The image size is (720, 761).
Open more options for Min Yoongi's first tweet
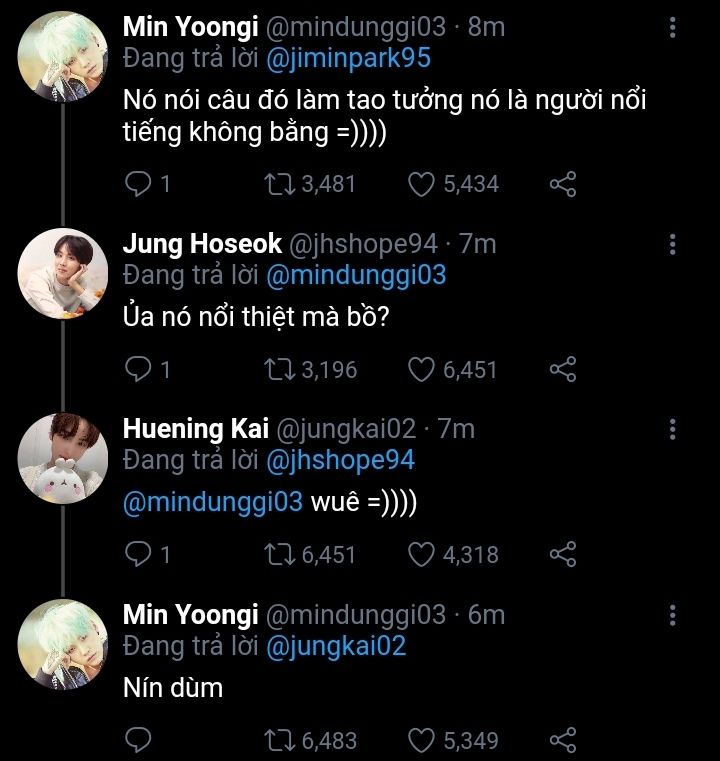[x=672, y=26]
